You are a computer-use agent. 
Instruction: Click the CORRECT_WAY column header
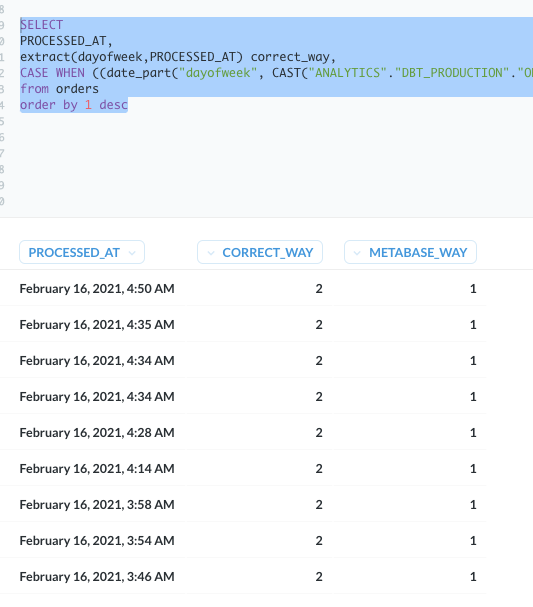260,252
